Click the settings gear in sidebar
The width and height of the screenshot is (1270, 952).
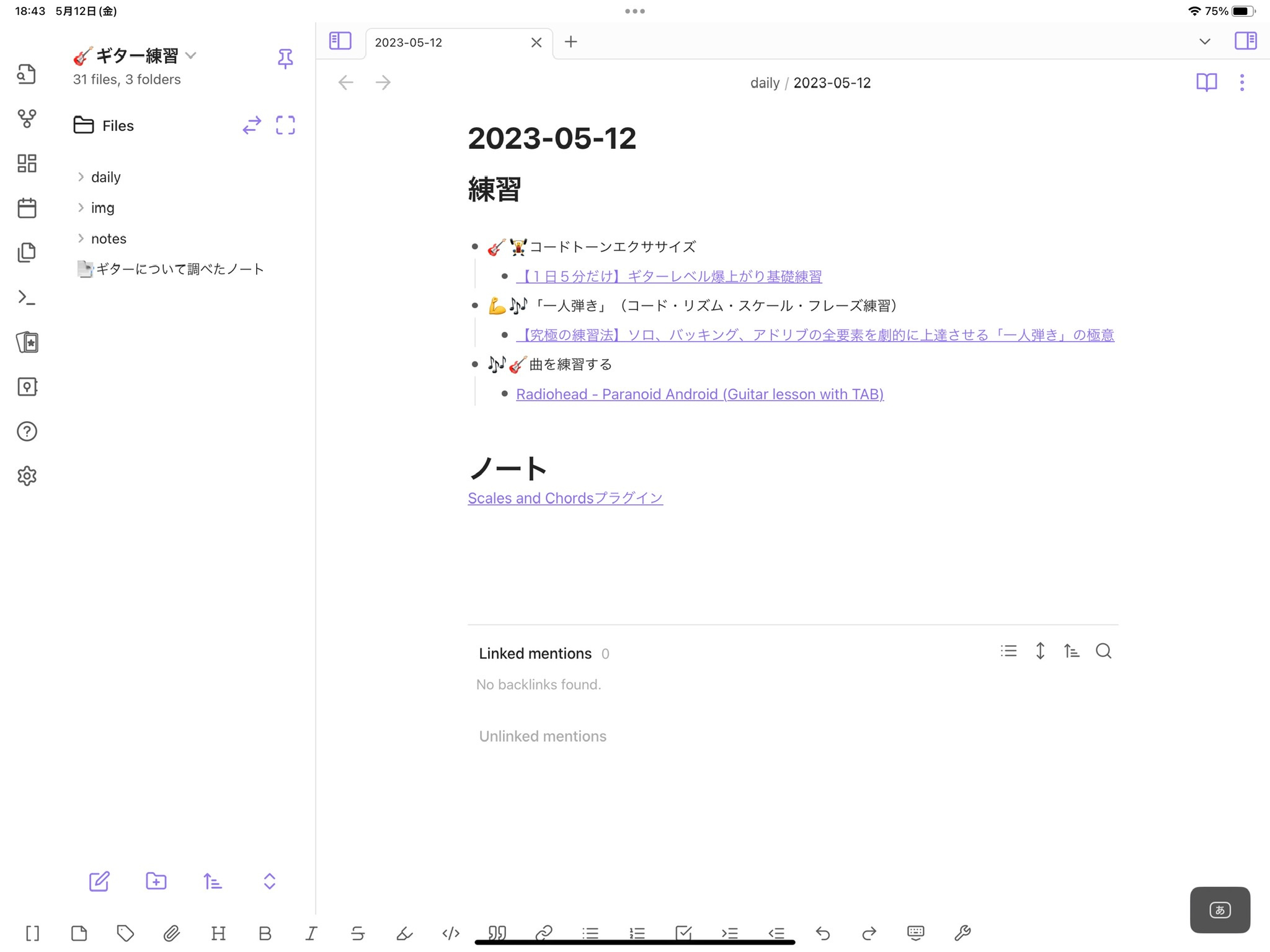pos(27,476)
